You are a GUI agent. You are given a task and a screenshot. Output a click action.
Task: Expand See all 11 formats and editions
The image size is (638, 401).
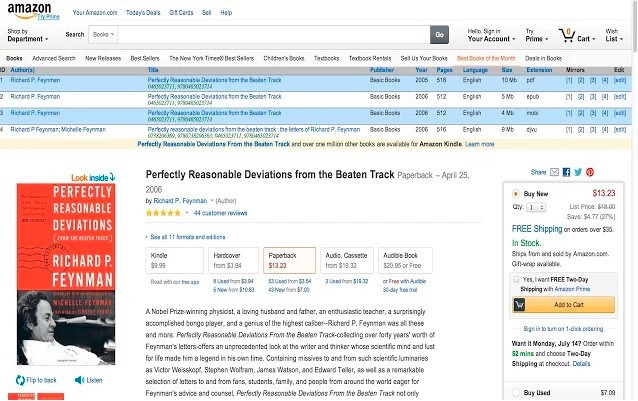click(186, 237)
